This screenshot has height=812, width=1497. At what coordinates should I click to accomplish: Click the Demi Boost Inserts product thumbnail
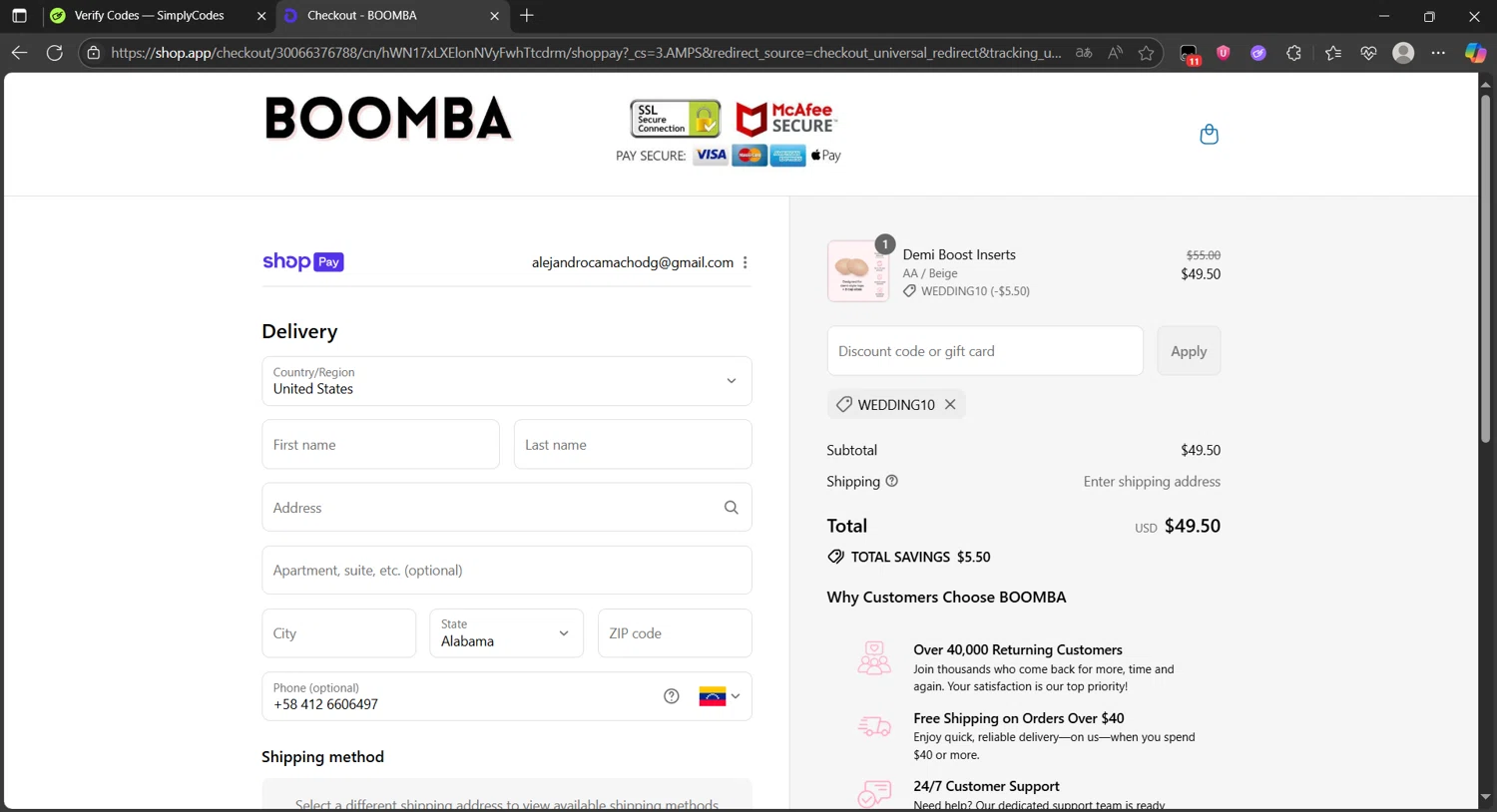point(858,271)
